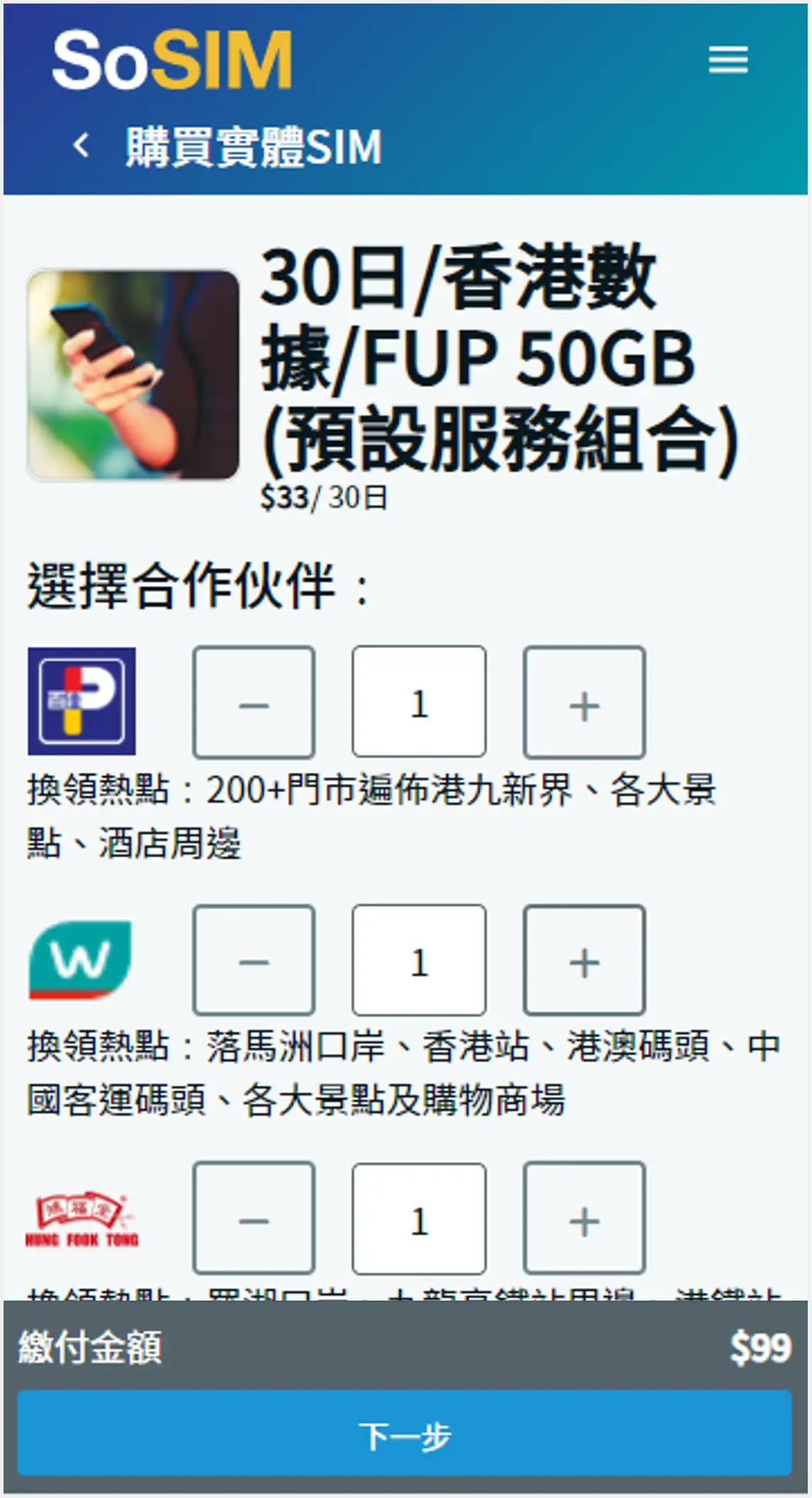The width and height of the screenshot is (812, 1498).
Task: Click the Watsons partner logo
Action: (80, 959)
